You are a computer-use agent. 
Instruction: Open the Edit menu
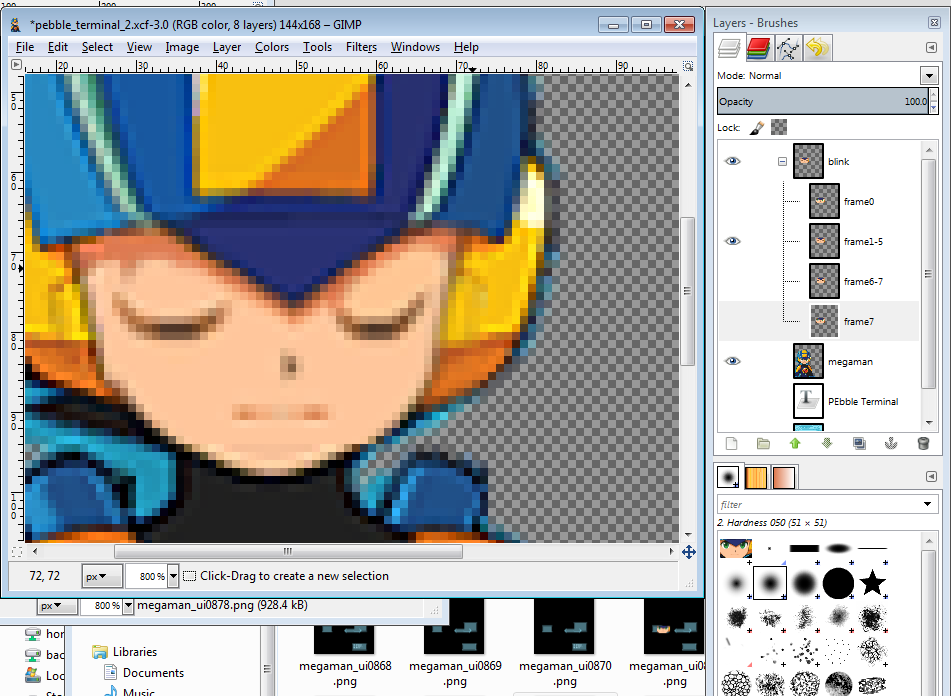point(58,47)
